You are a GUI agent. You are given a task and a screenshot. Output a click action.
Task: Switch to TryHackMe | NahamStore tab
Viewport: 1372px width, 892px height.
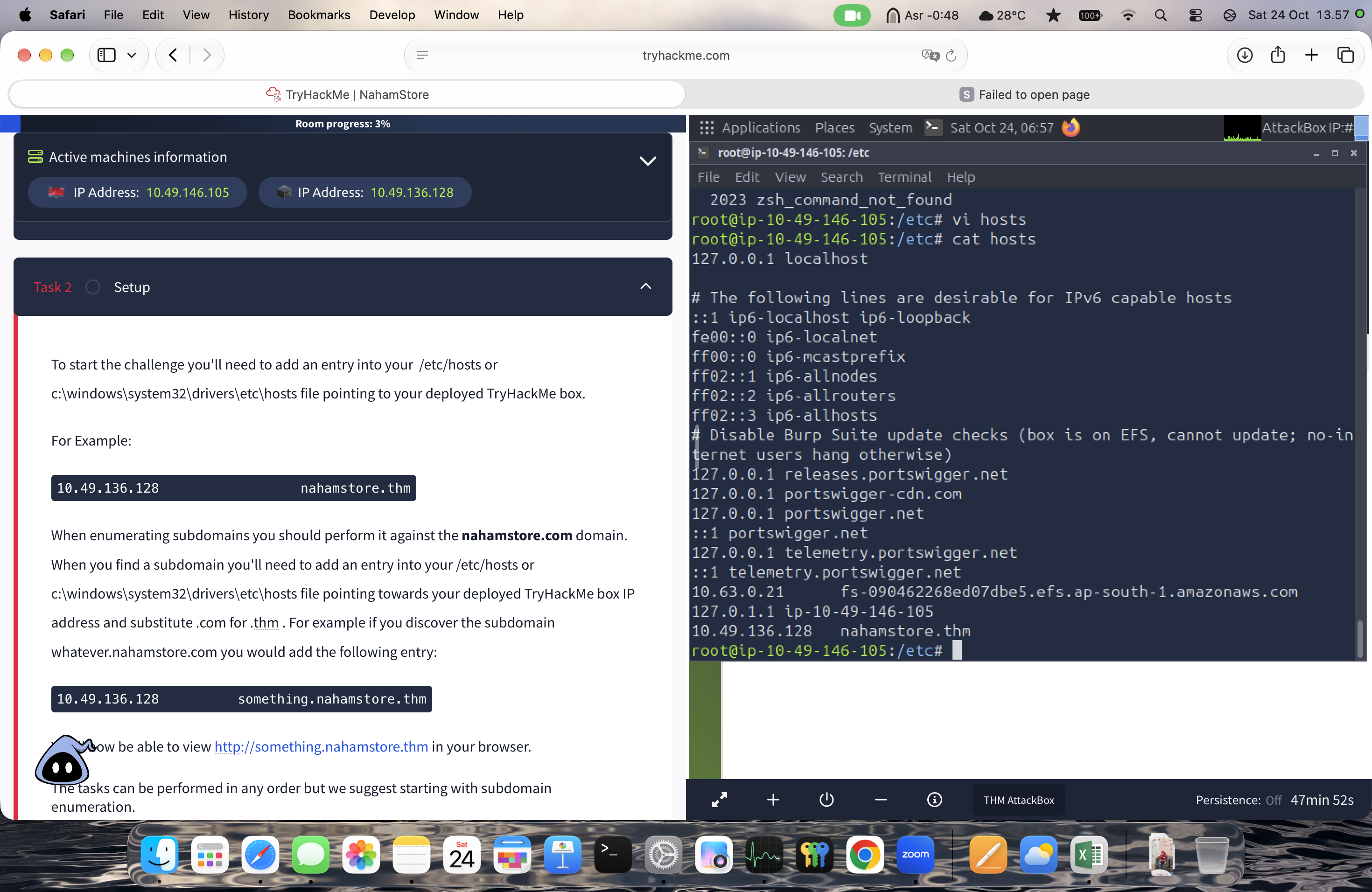pyautogui.click(x=347, y=95)
